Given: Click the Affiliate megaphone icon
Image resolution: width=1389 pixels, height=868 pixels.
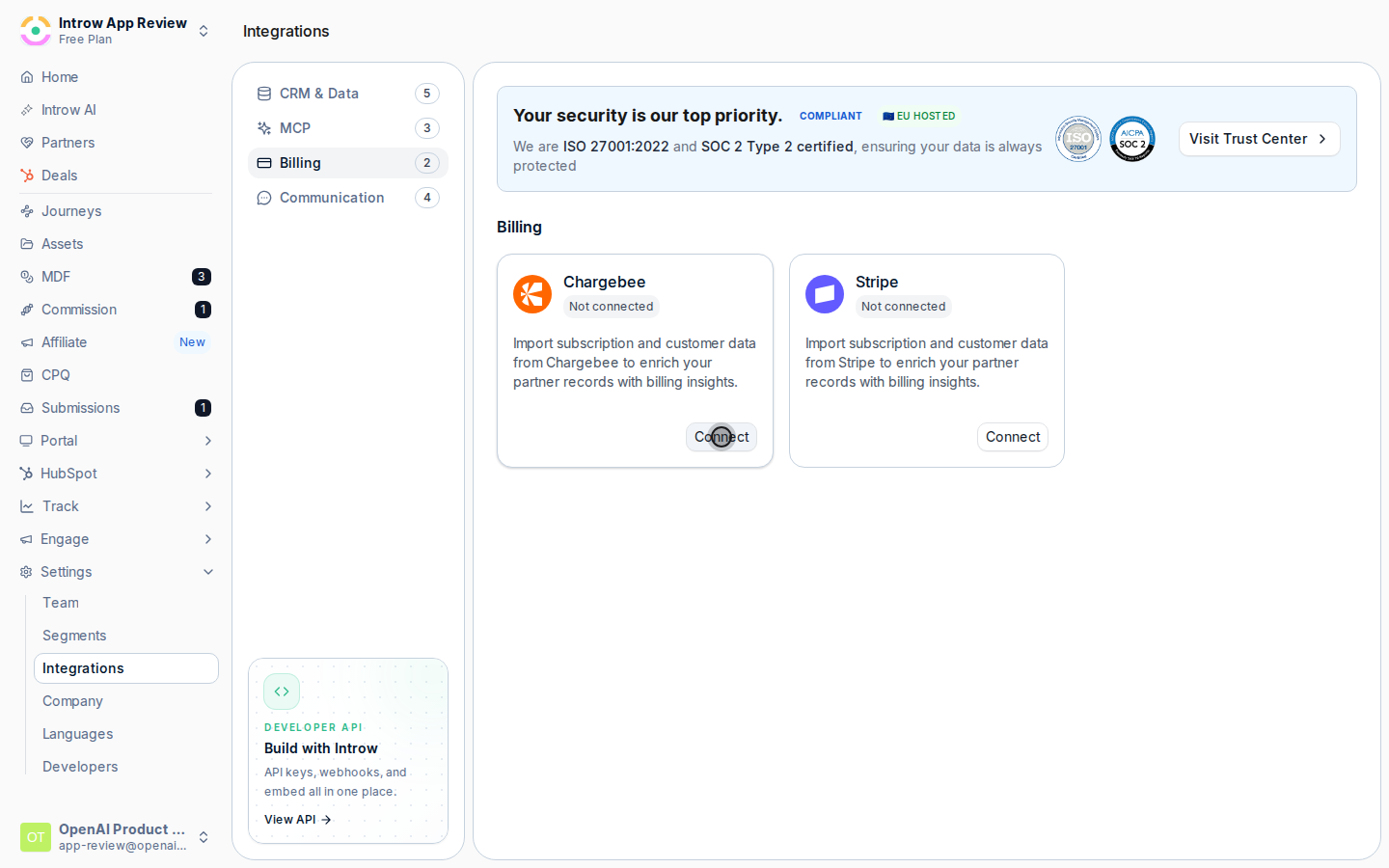Looking at the screenshot, I should (27, 342).
